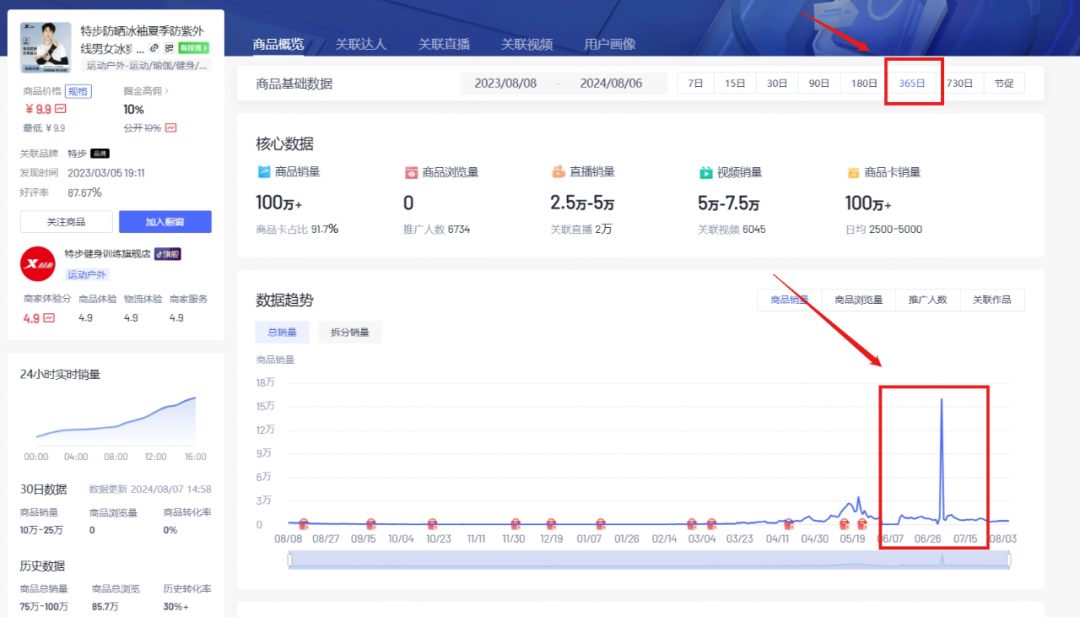Click the 商品销量 cart icon in core data
The image size is (1080, 617).
coord(264,172)
